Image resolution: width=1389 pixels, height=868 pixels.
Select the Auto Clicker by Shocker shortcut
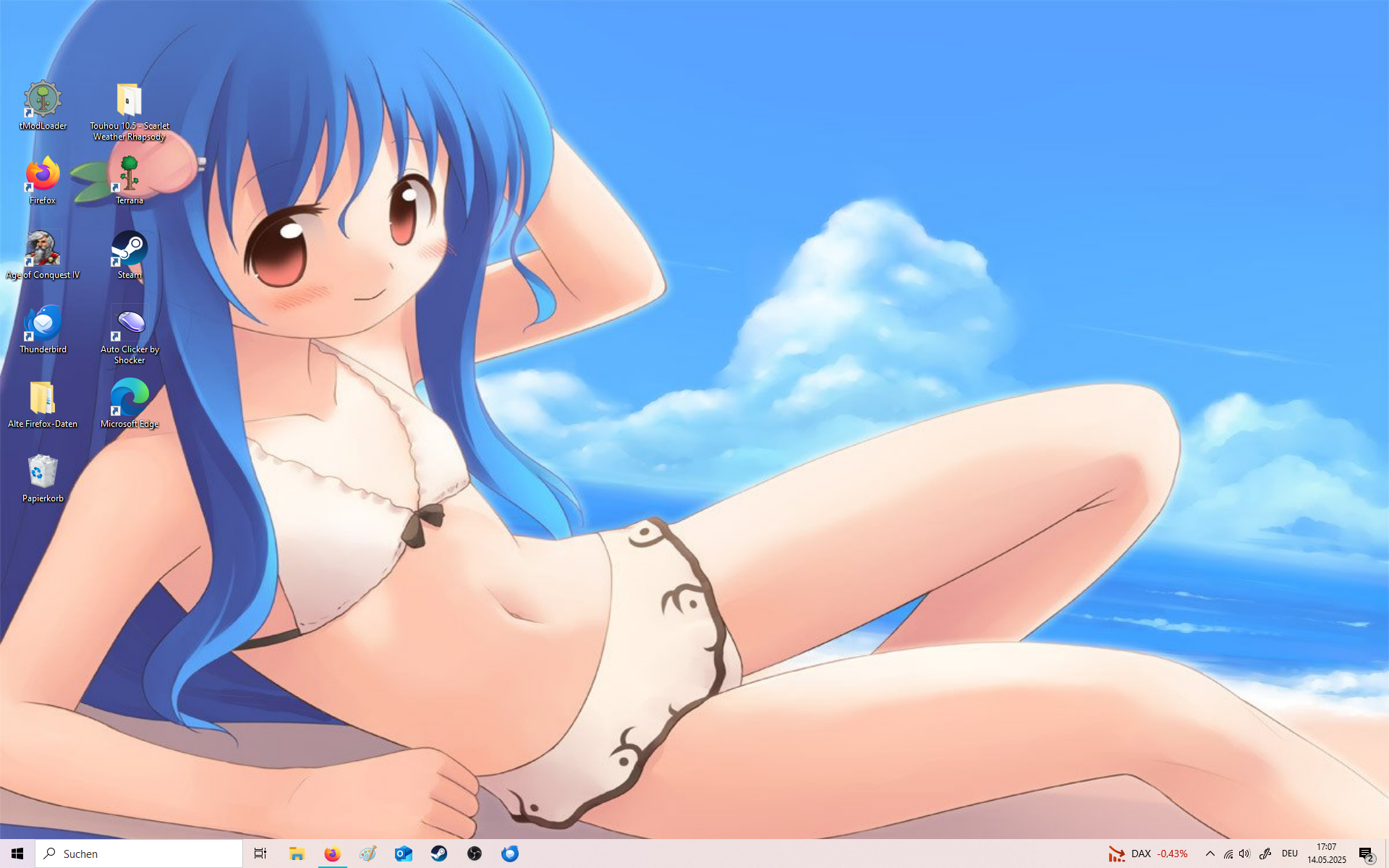pyautogui.click(x=129, y=334)
